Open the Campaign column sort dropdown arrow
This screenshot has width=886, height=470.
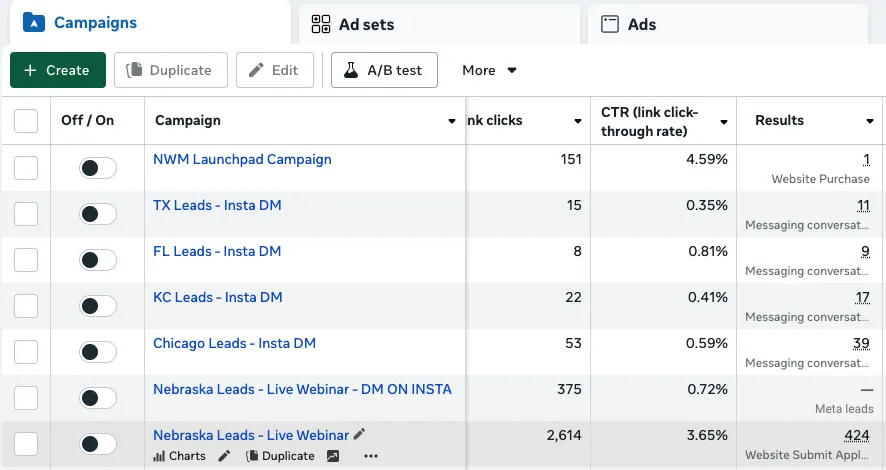(x=451, y=121)
